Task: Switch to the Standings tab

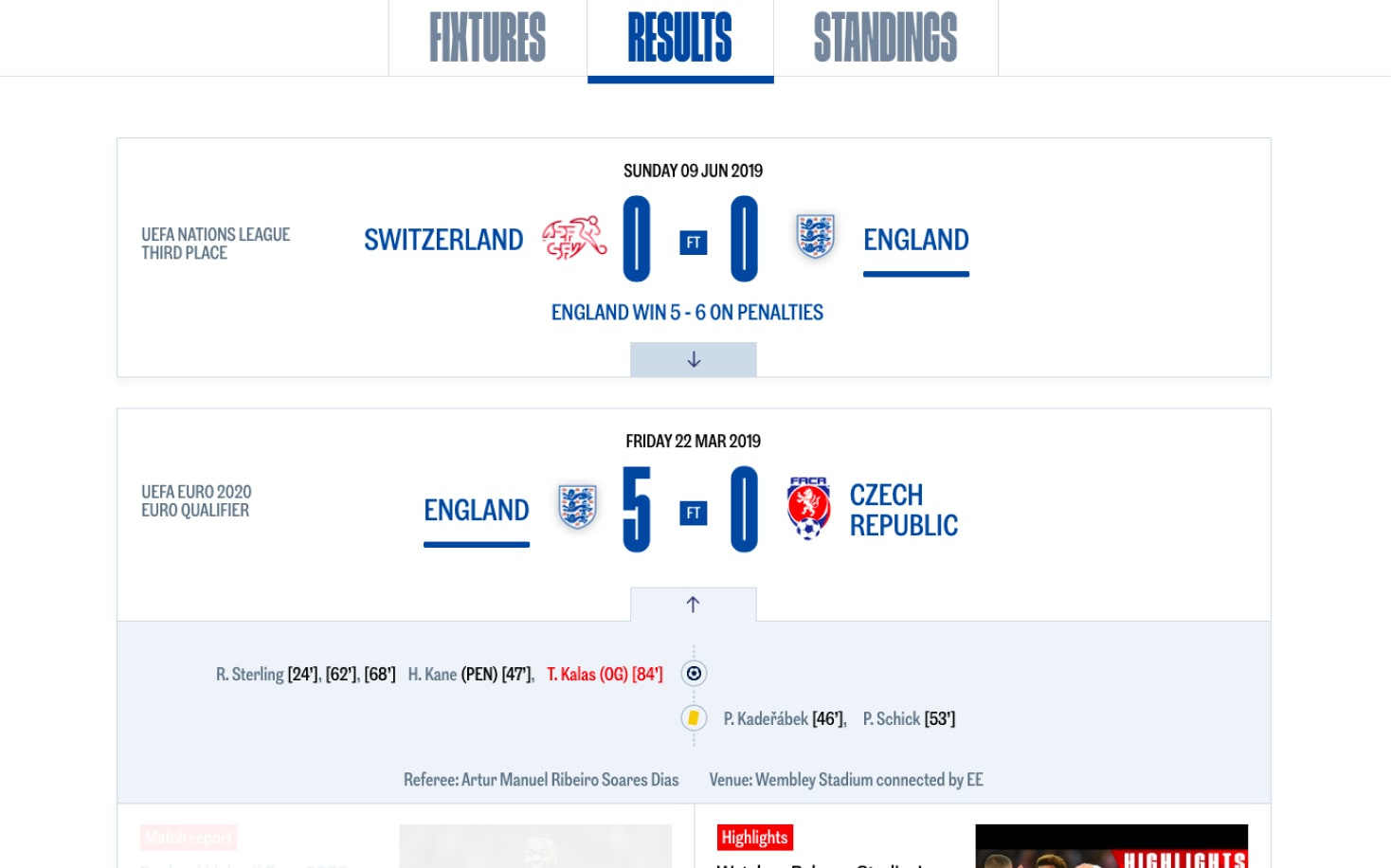Action: click(886, 38)
